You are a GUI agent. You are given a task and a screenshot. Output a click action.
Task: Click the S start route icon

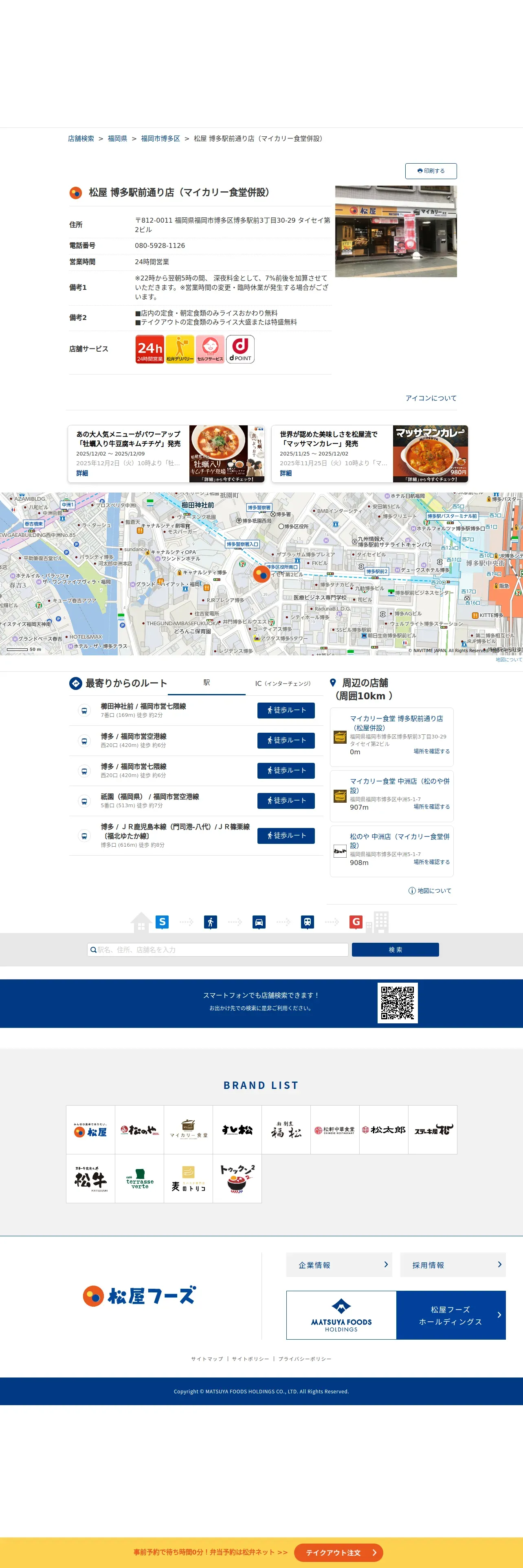point(162,922)
